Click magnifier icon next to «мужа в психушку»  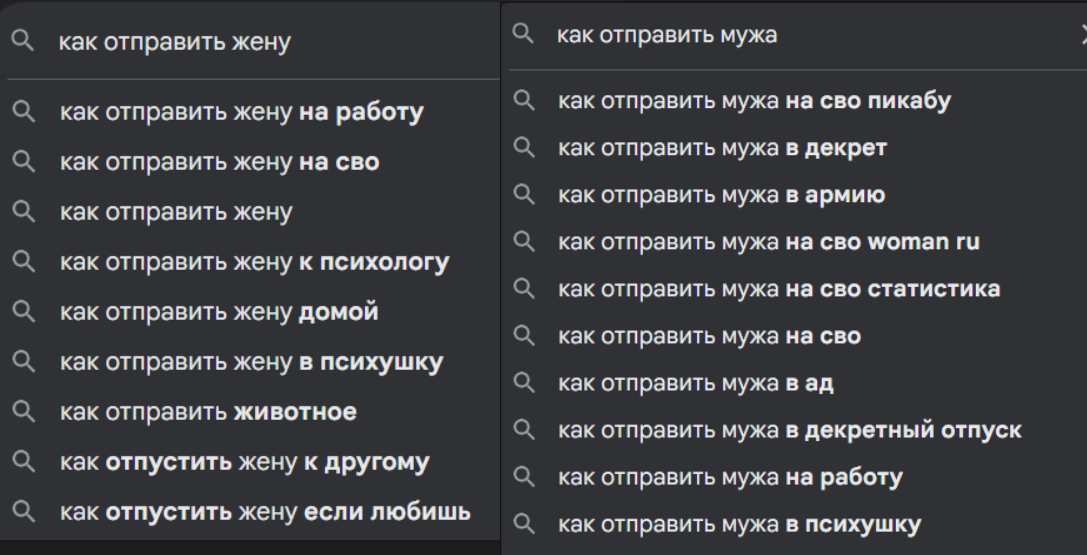click(x=521, y=524)
